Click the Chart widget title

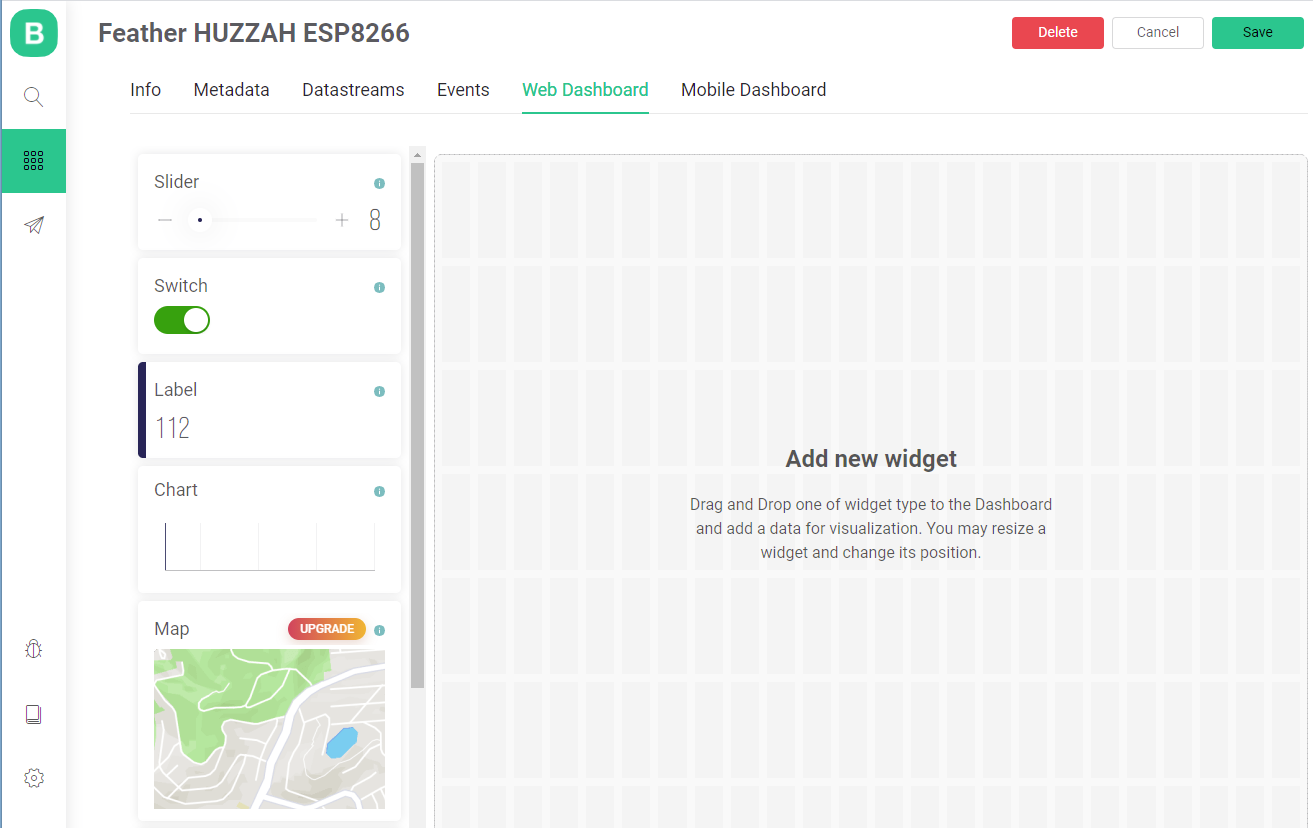click(175, 490)
